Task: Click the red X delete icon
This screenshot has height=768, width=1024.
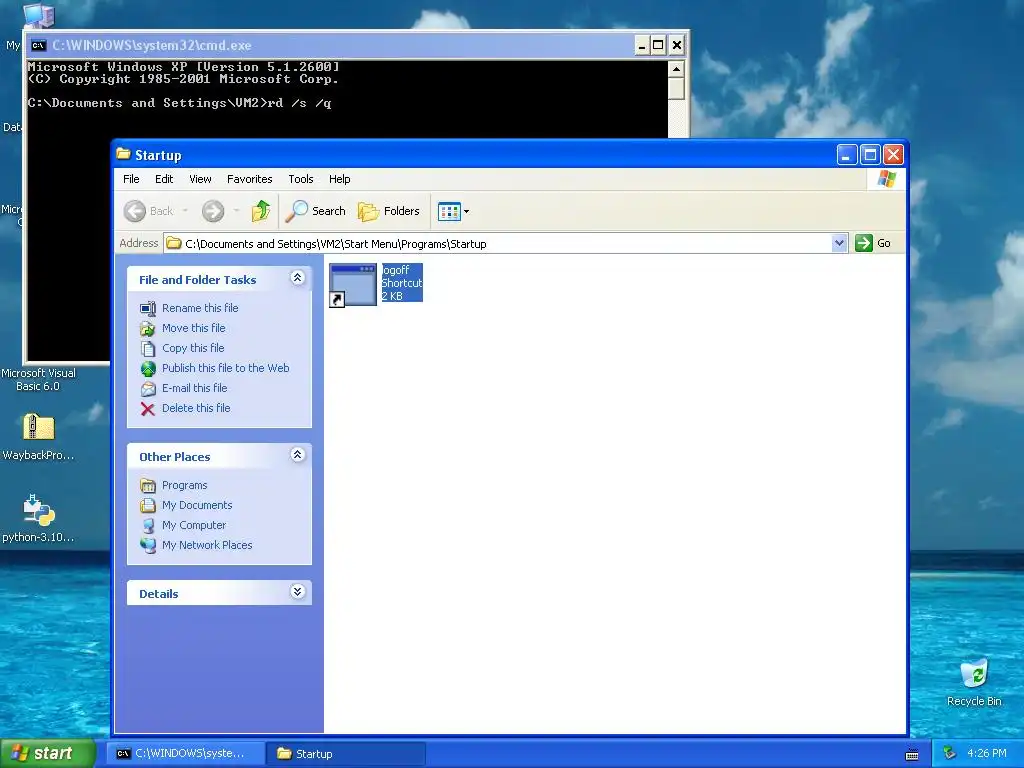Action: [148, 409]
